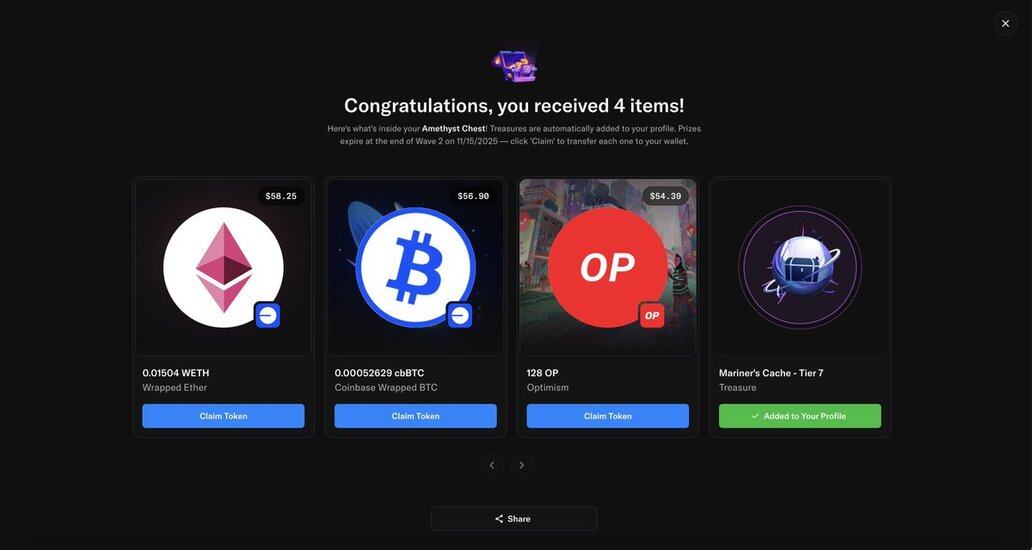Click the Base network badge on WETH card
Viewport: 1032px width, 550px height.
[x=267, y=316]
